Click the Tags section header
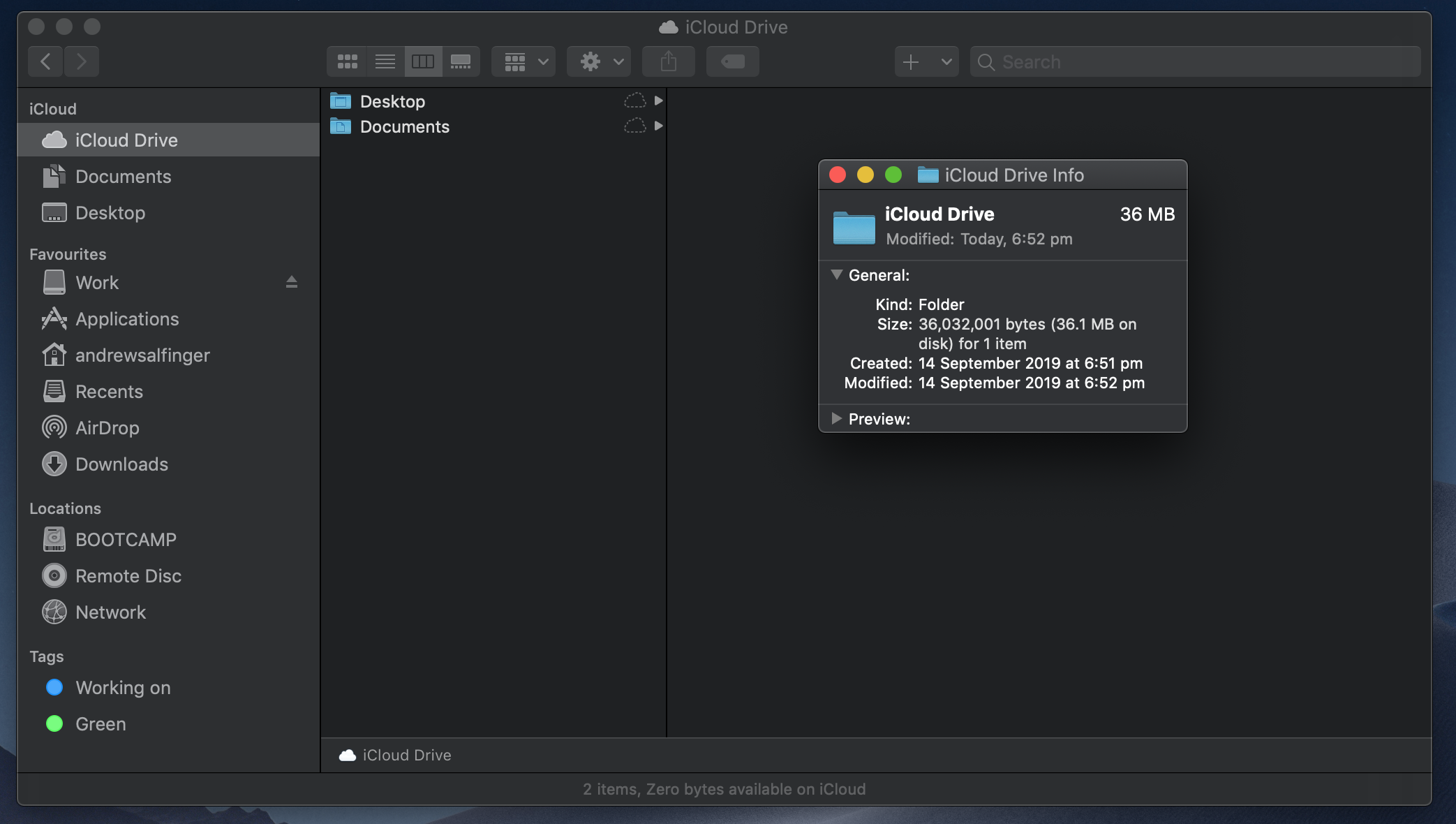 pyautogui.click(x=47, y=656)
